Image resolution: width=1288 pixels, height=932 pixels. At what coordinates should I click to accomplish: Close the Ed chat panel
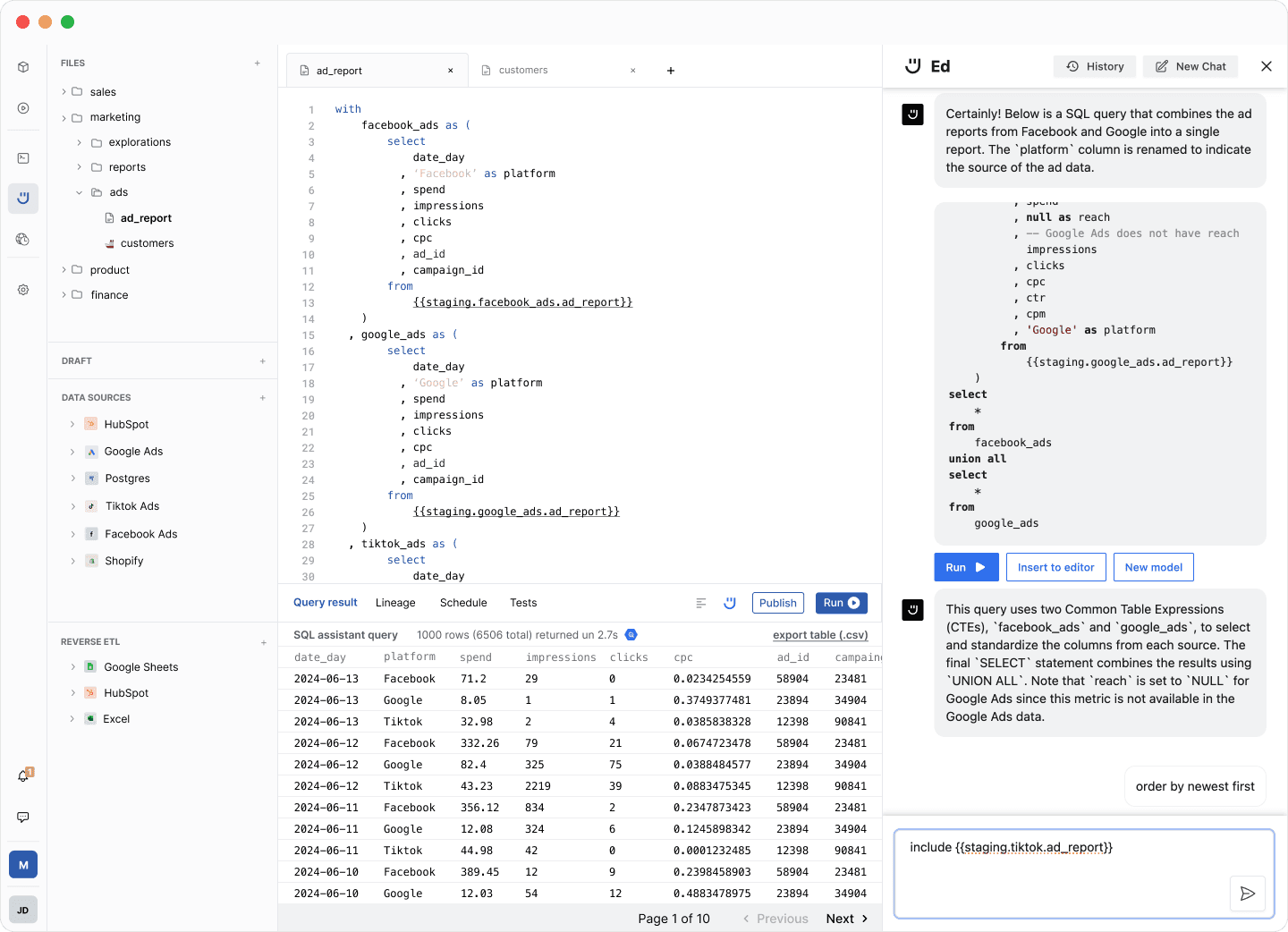click(1266, 66)
